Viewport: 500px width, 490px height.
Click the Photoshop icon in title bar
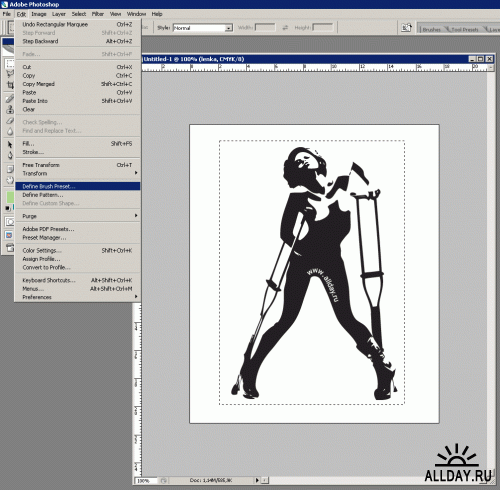[4, 4]
